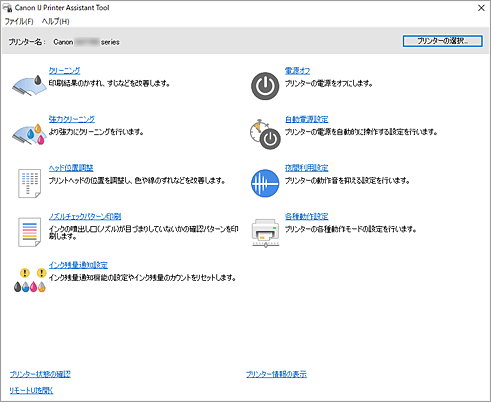491x403 pixels.
Task: Click the 夜間利用設定 blue quiet mode icon
Action: 265,183
